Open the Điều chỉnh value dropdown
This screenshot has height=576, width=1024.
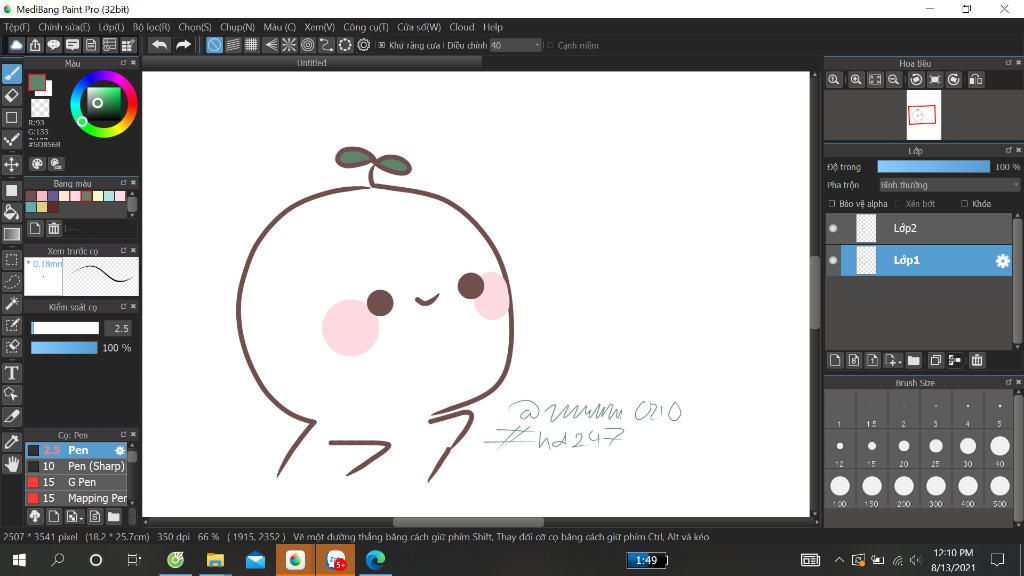[516, 45]
